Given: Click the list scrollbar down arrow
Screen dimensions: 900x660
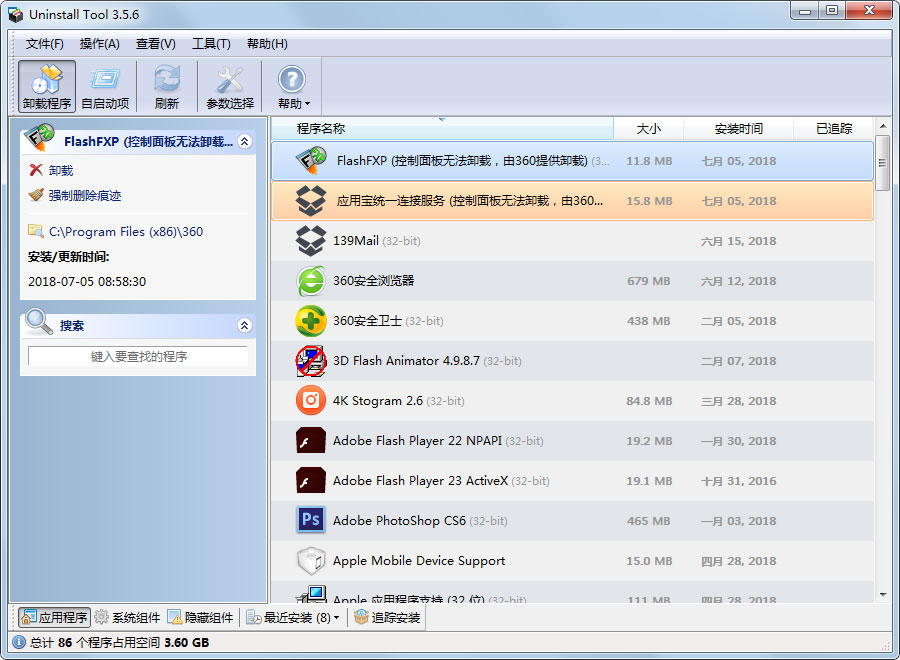Looking at the screenshot, I should [x=883, y=595].
